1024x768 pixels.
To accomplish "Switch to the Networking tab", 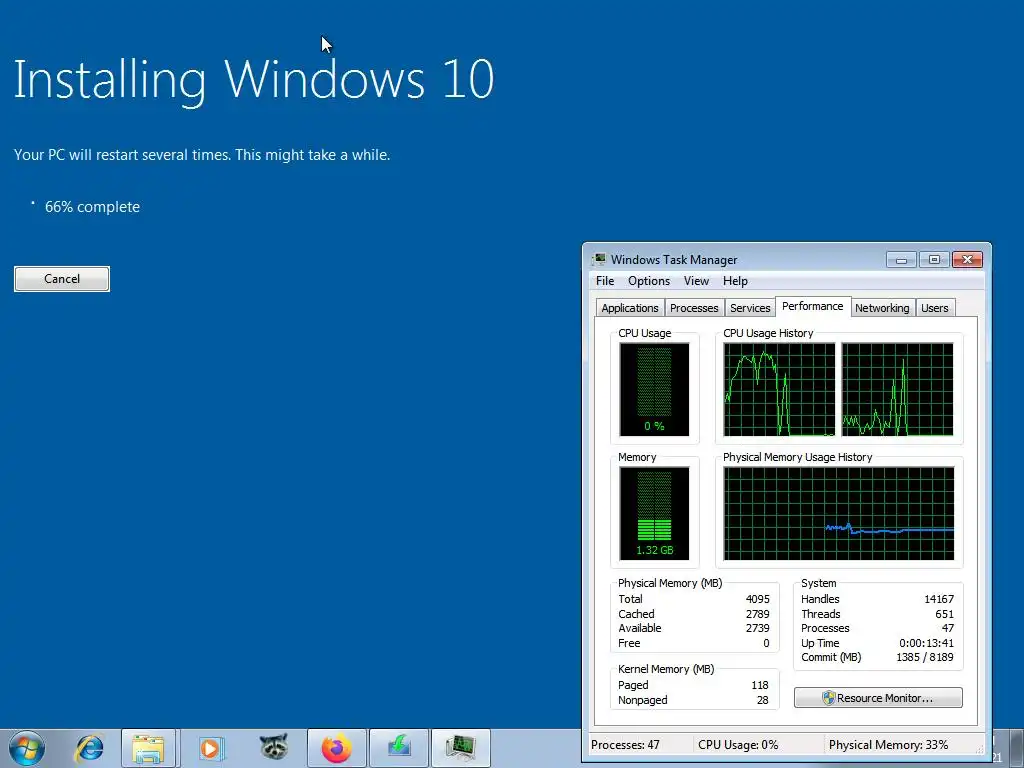I will [x=882, y=308].
